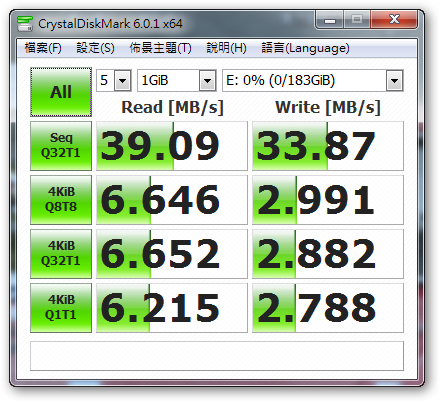This screenshot has width=439, height=401.
Task: Click the Write [MB/s] column header
Action: tap(328, 107)
